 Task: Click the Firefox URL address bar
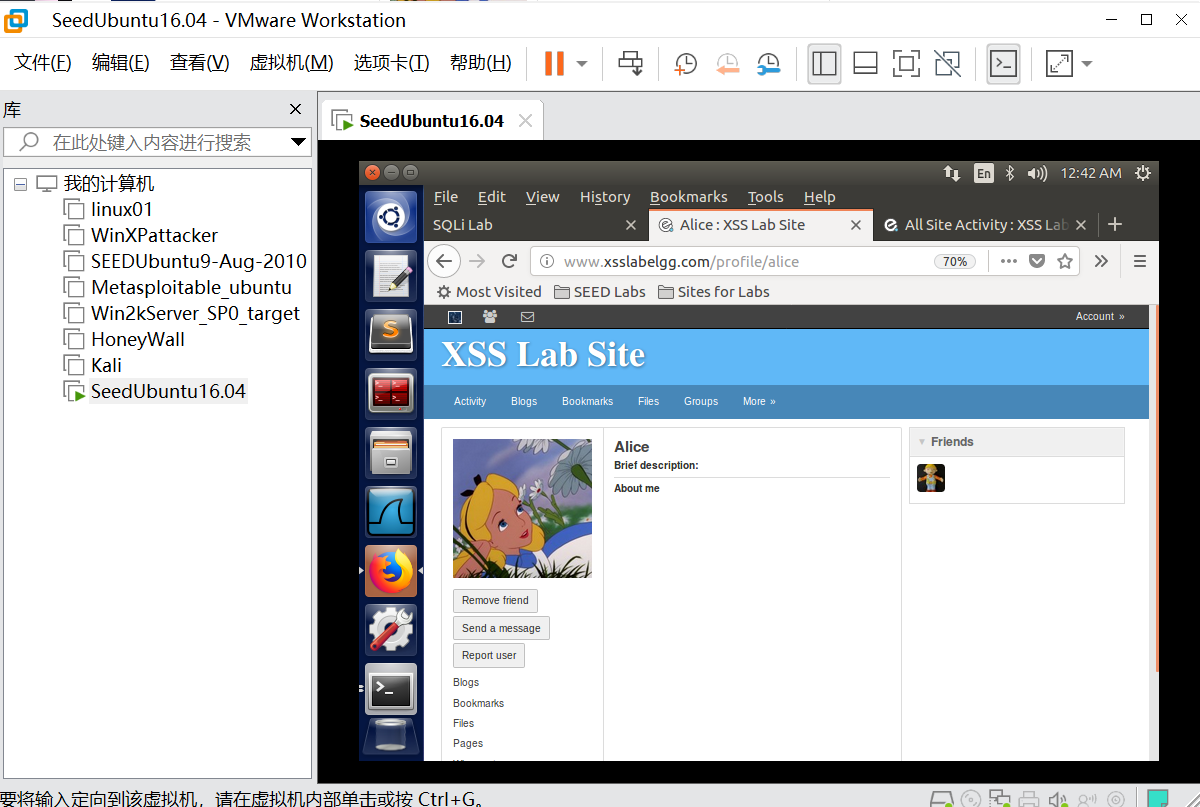pyautogui.click(x=733, y=261)
